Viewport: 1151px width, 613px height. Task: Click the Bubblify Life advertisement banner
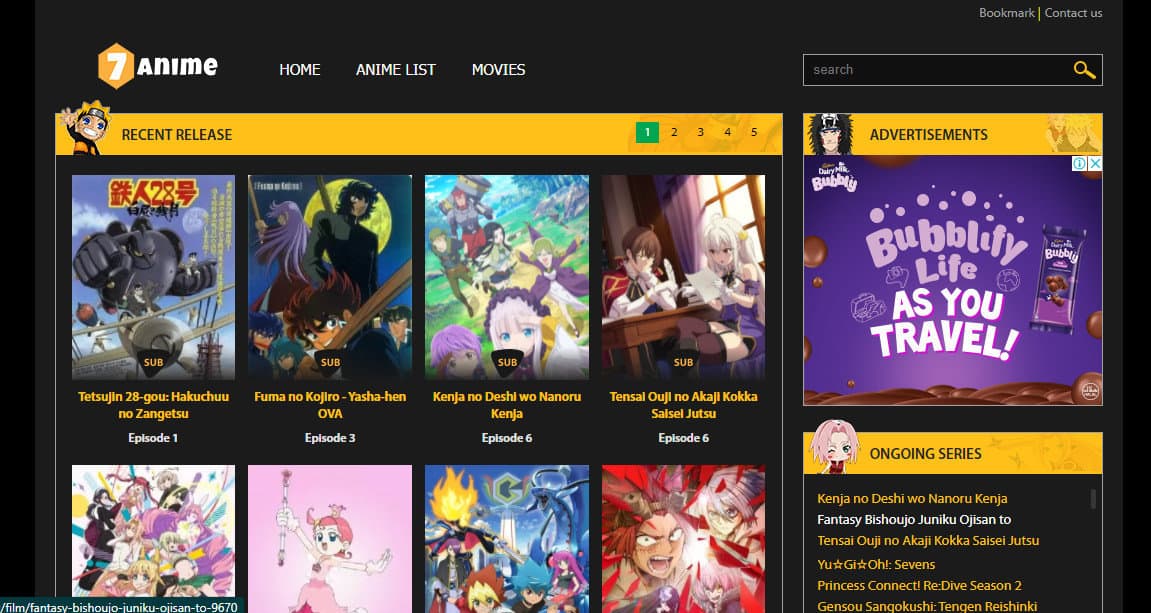click(x=953, y=280)
